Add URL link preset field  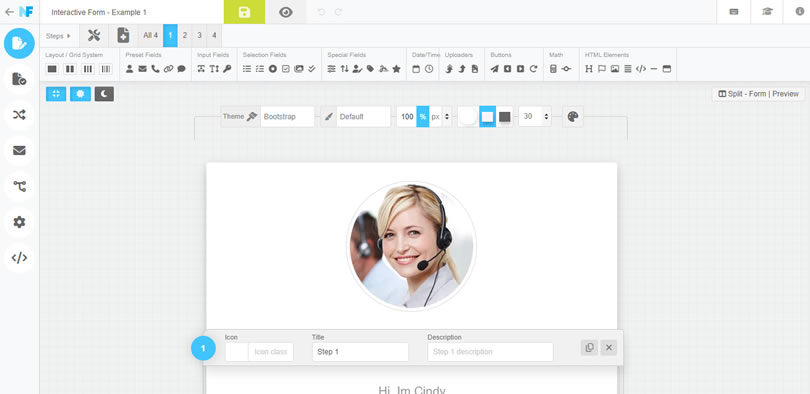(x=168, y=69)
